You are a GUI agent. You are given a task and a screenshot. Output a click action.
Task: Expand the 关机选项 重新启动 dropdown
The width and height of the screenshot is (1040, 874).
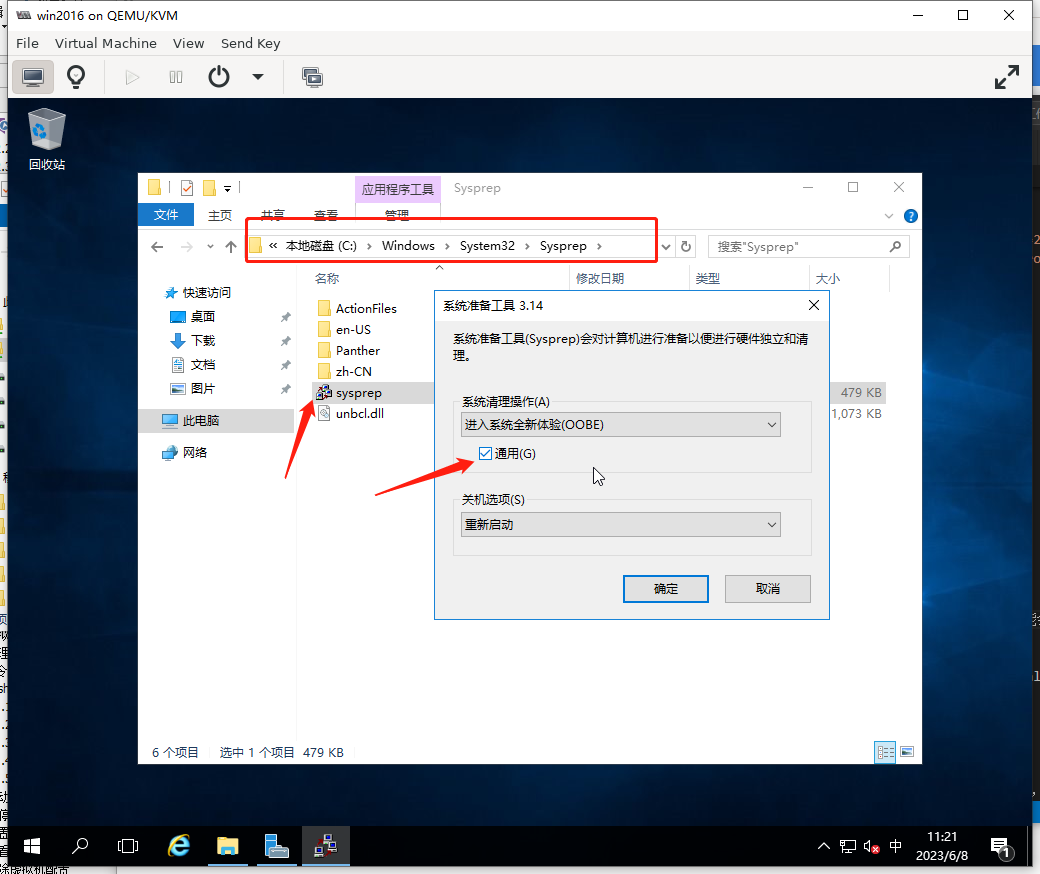tap(621, 524)
